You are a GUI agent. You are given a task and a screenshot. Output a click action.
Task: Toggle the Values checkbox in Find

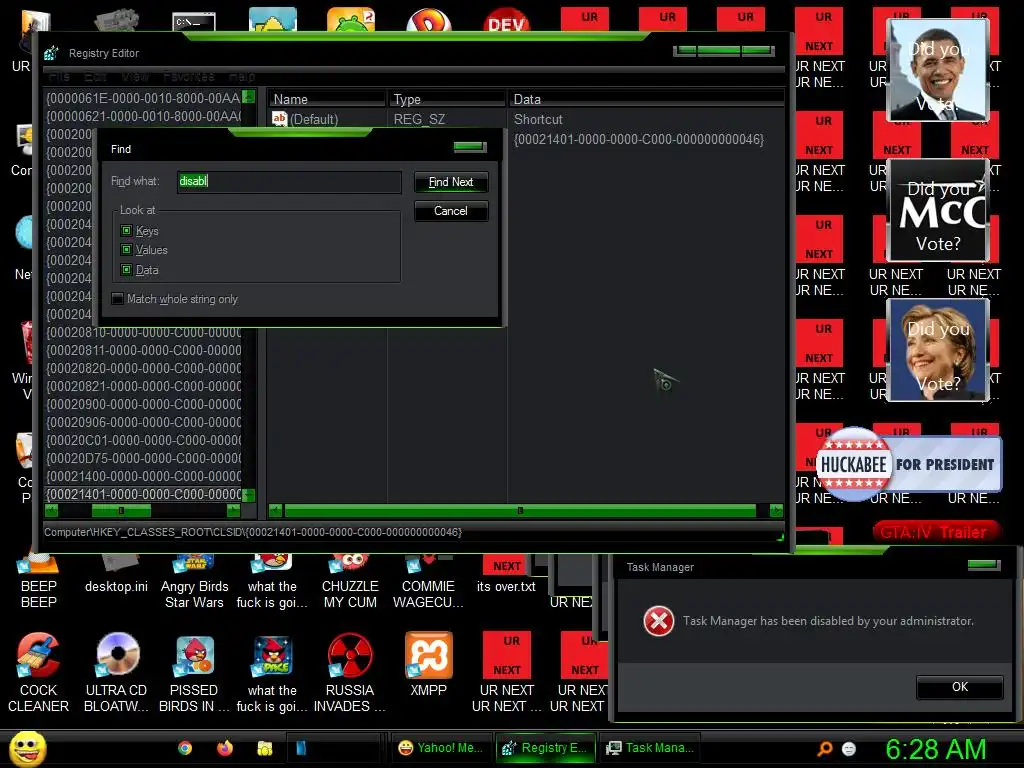[x=127, y=249]
